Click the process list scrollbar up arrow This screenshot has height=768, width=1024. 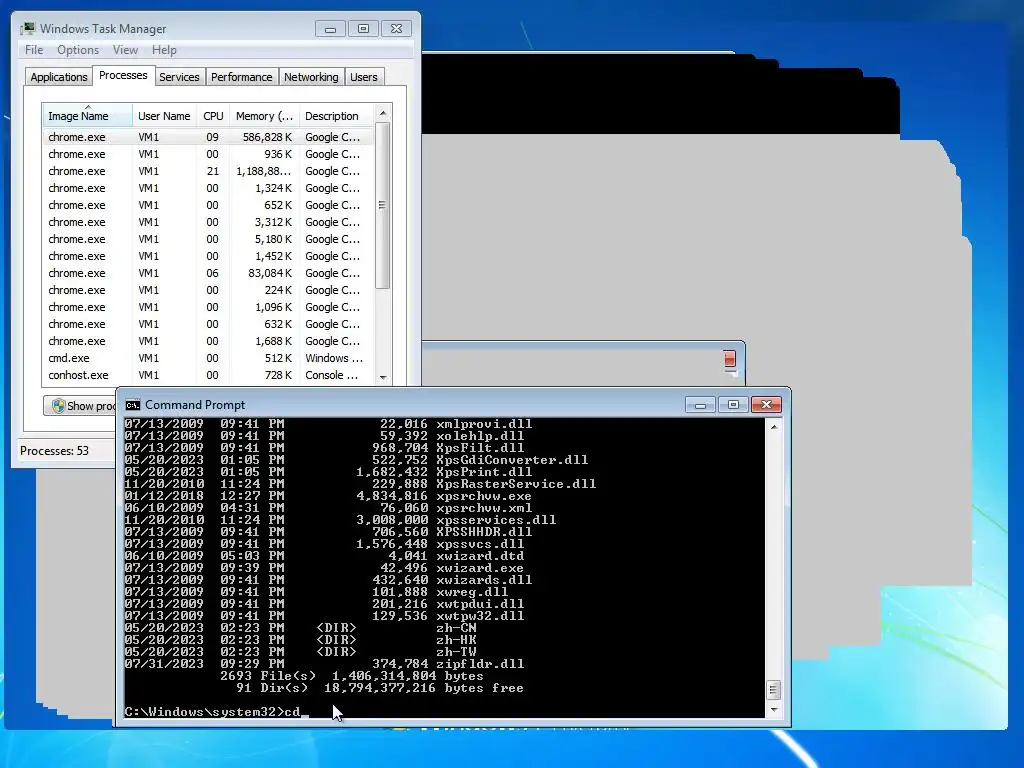coord(383,113)
